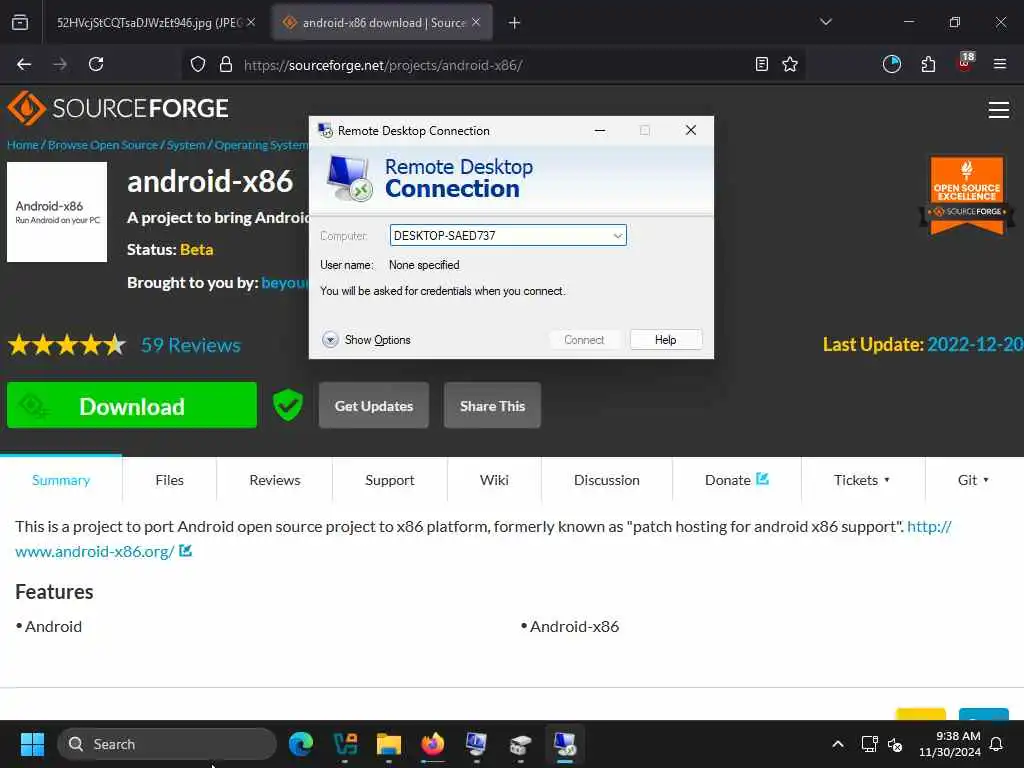Open the extension with 18 badge

pyautogui.click(x=965, y=63)
